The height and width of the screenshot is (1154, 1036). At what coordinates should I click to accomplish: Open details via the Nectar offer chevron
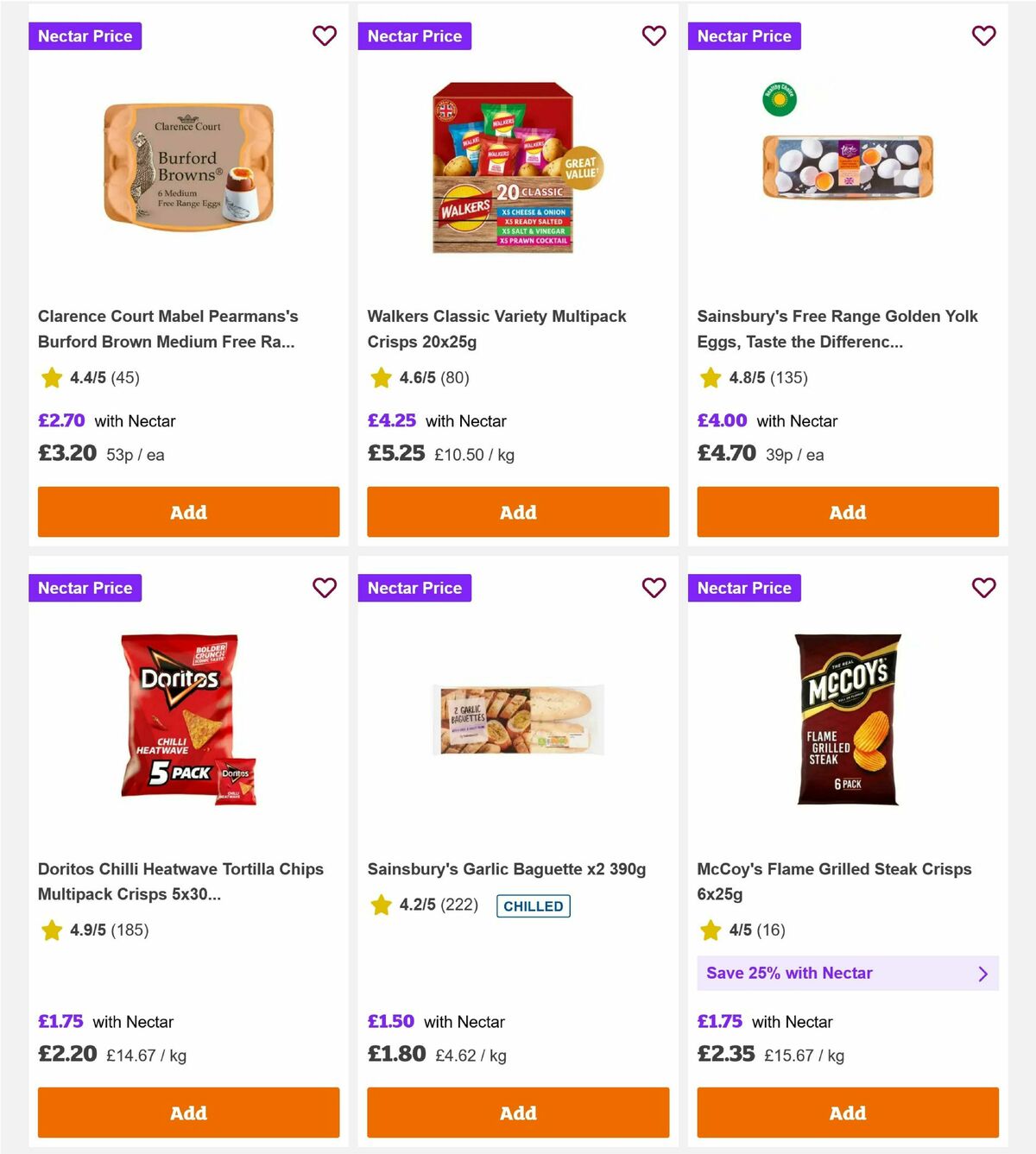[982, 973]
